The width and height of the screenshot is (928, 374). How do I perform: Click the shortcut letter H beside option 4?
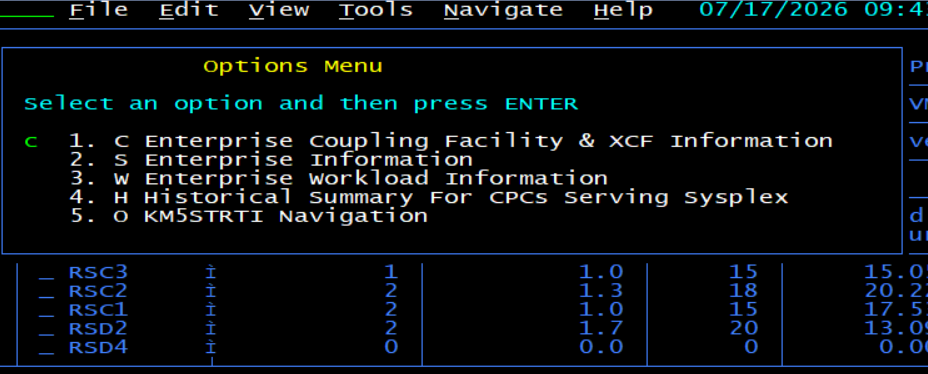click(121, 198)
